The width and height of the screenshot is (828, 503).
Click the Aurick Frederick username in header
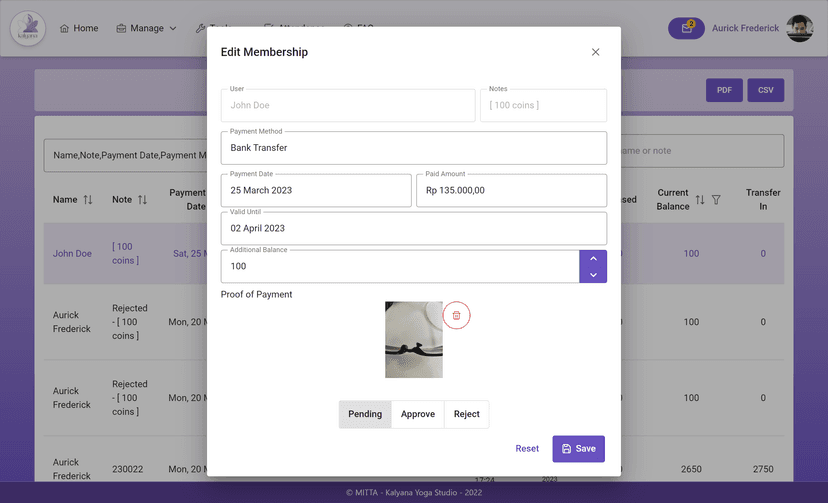(x=745, y=28)
